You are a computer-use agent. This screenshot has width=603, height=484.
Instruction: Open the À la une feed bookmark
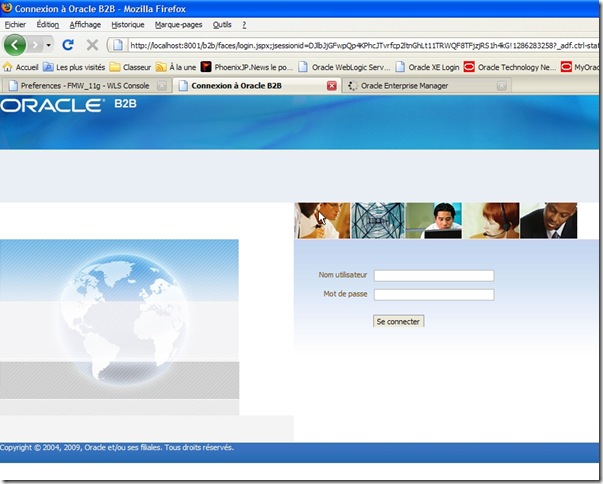[x=176, y=67]
